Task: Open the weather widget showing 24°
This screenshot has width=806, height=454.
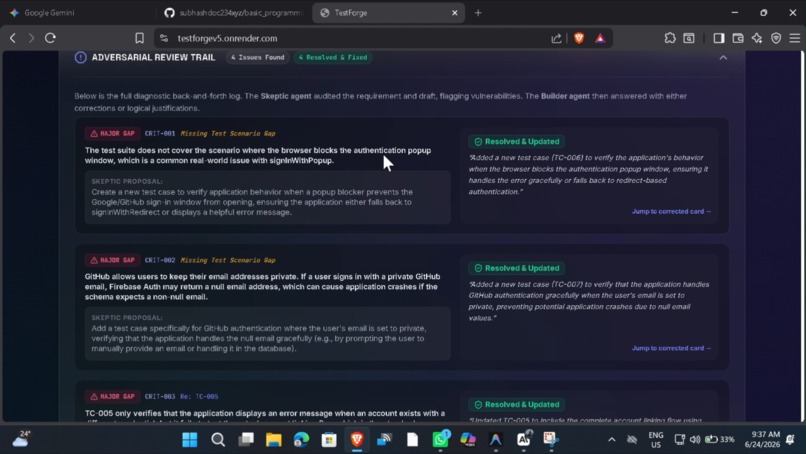Action: coord(22,439)
